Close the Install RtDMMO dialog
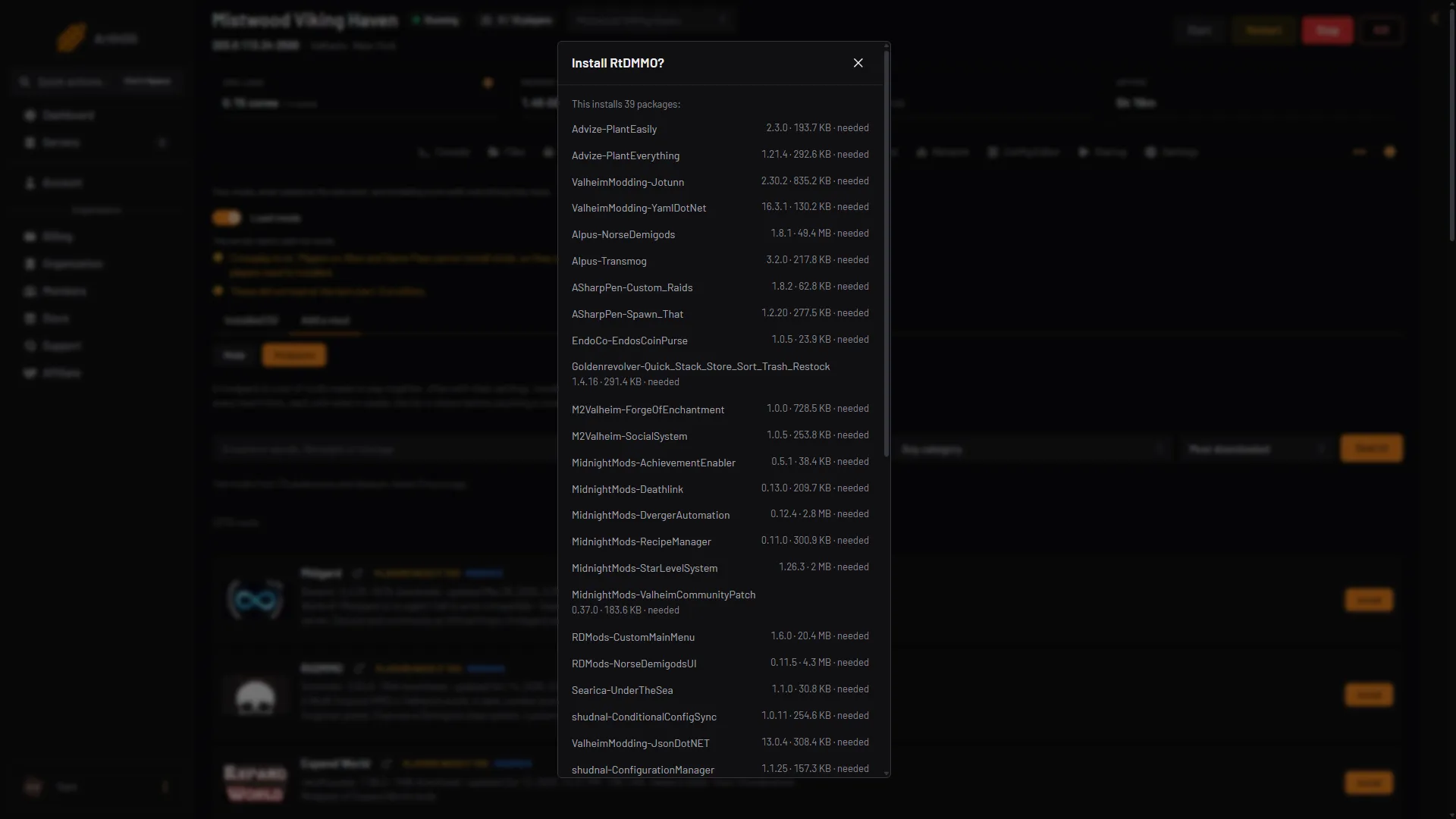 (x=858, y=63)
